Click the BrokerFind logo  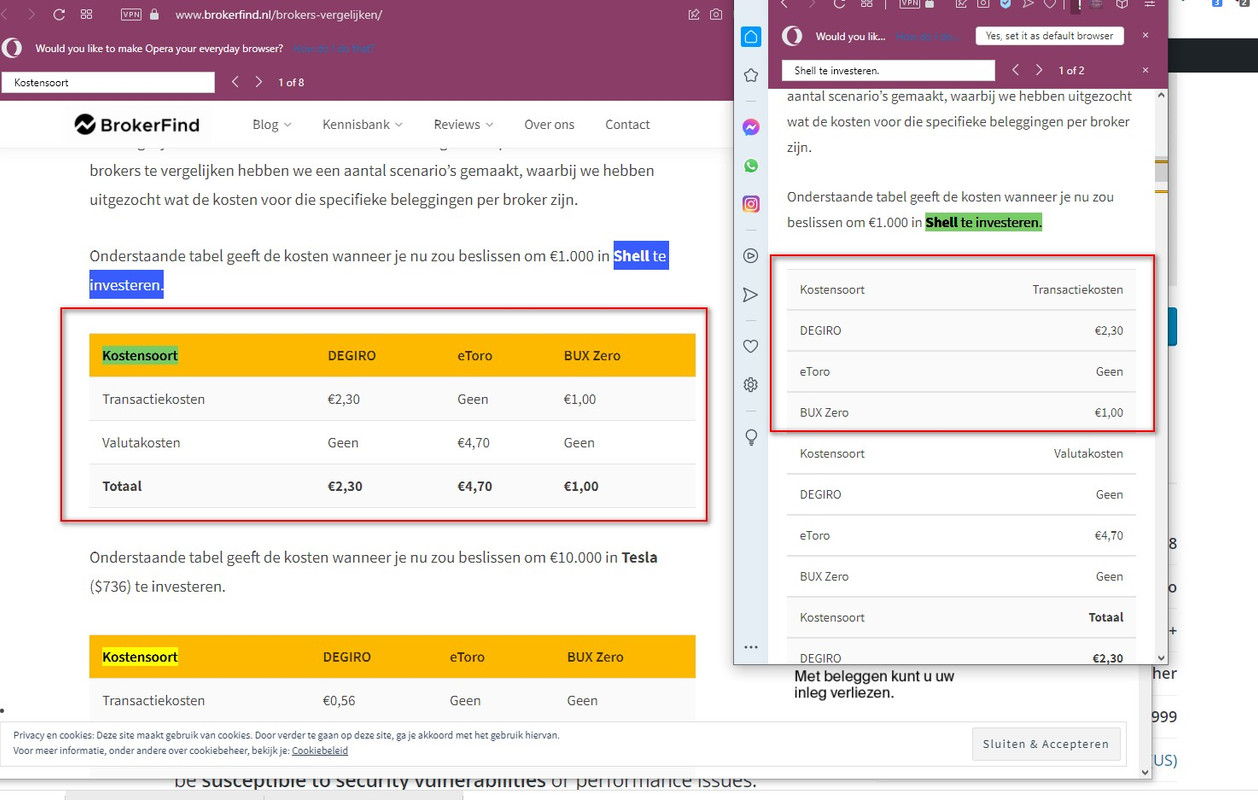[137, 124]
